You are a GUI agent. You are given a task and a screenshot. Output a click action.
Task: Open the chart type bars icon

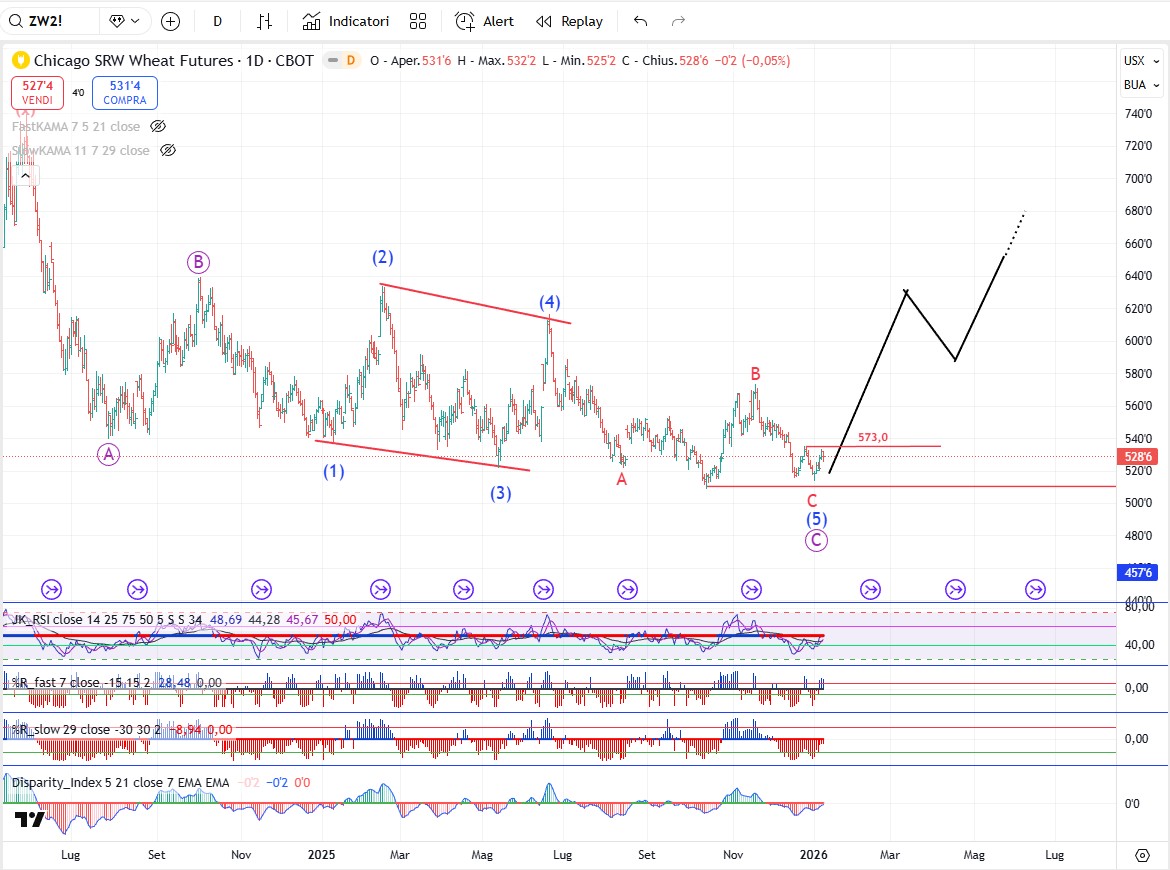(x=264, y=21)
